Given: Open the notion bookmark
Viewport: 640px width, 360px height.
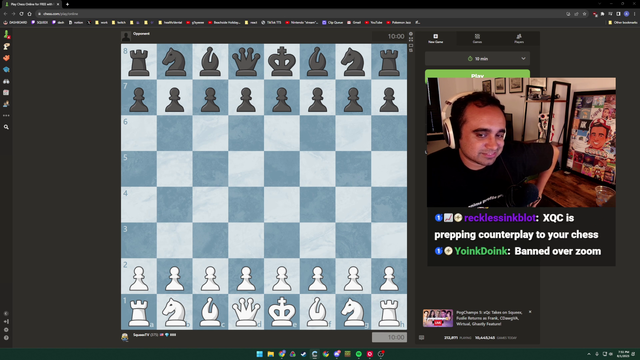Looking at the screenshot, I should (76, 22).
